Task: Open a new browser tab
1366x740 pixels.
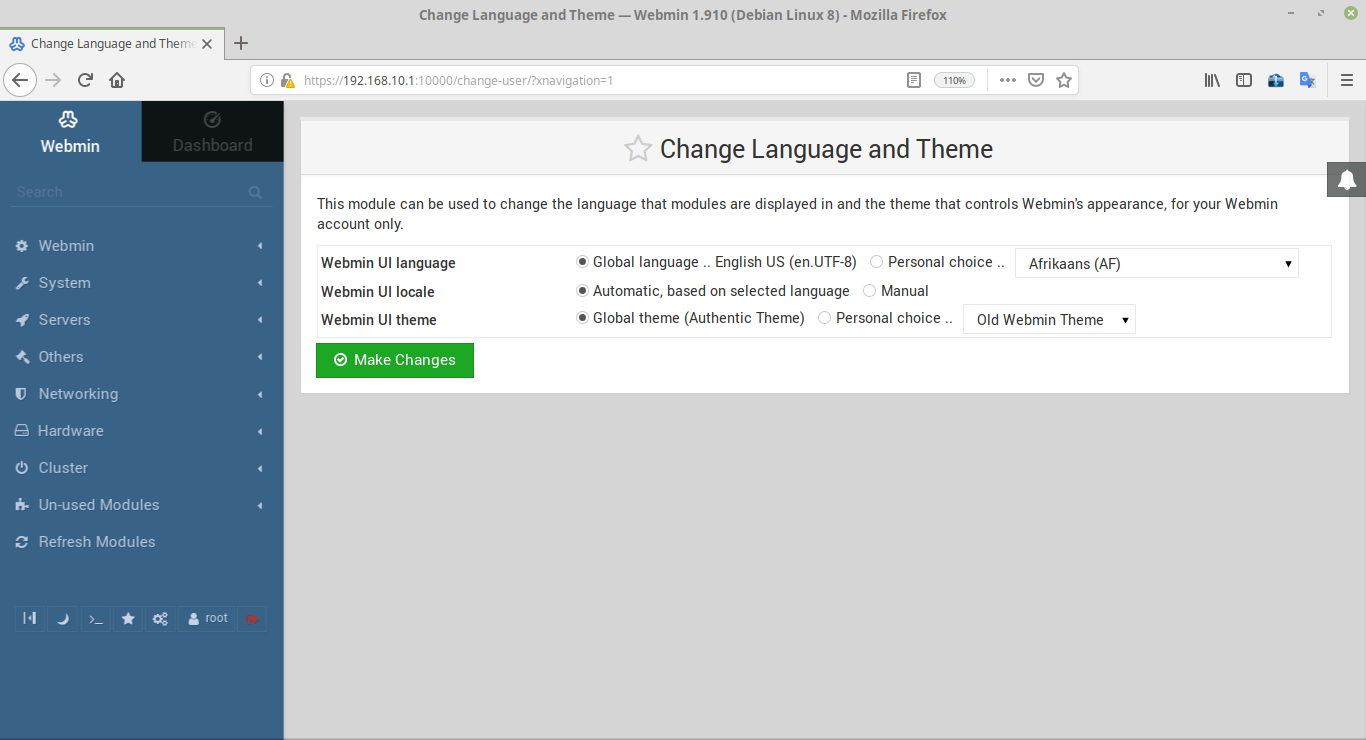Action: (240, 43)
